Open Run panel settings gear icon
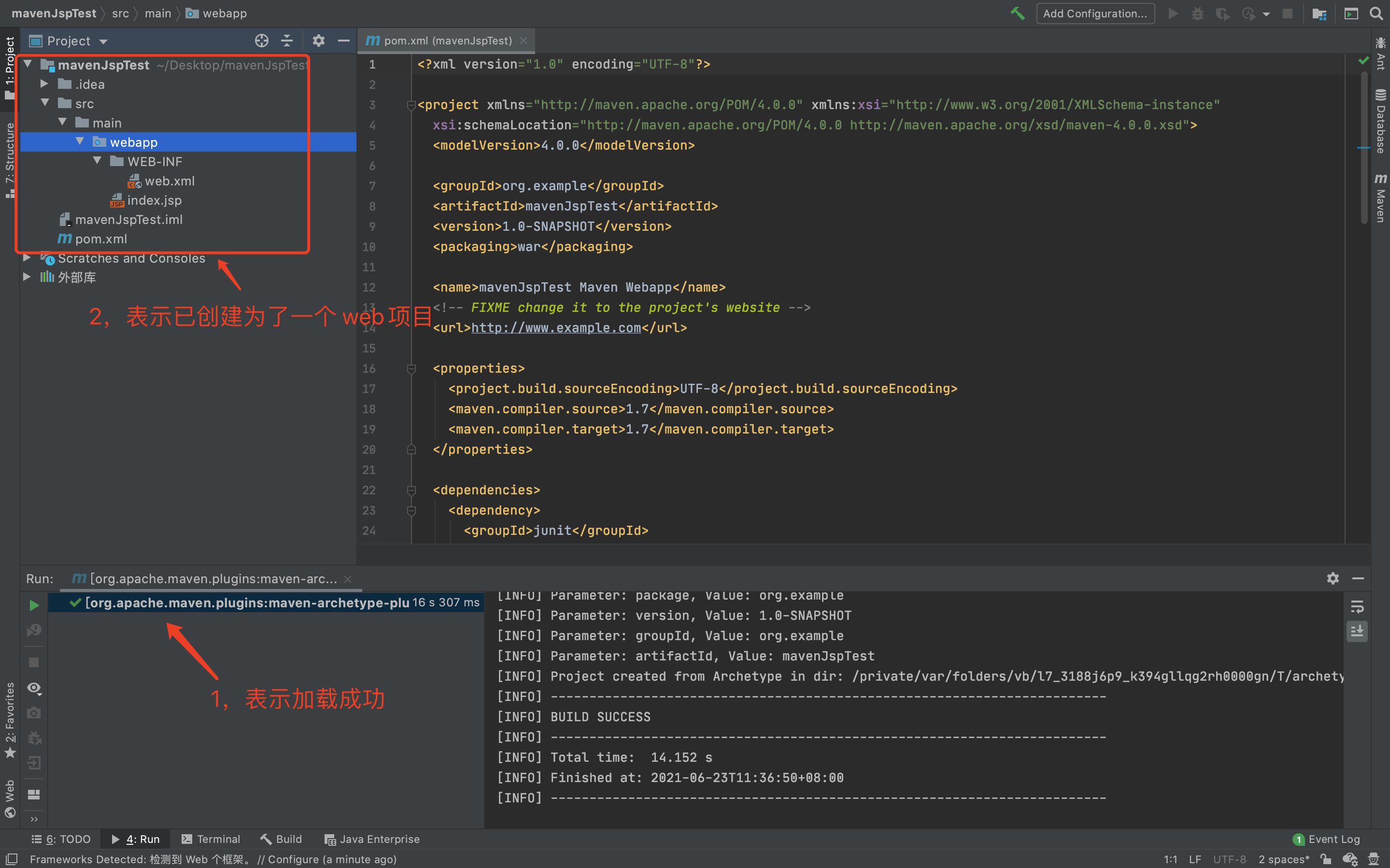The height and width of the screenshot is (868, 1390). [x=1333, y=578]
